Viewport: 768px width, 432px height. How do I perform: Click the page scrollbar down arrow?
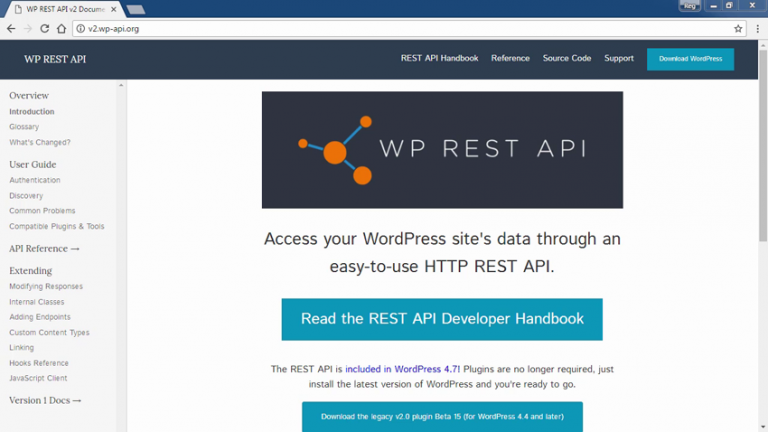coord(763,428)
